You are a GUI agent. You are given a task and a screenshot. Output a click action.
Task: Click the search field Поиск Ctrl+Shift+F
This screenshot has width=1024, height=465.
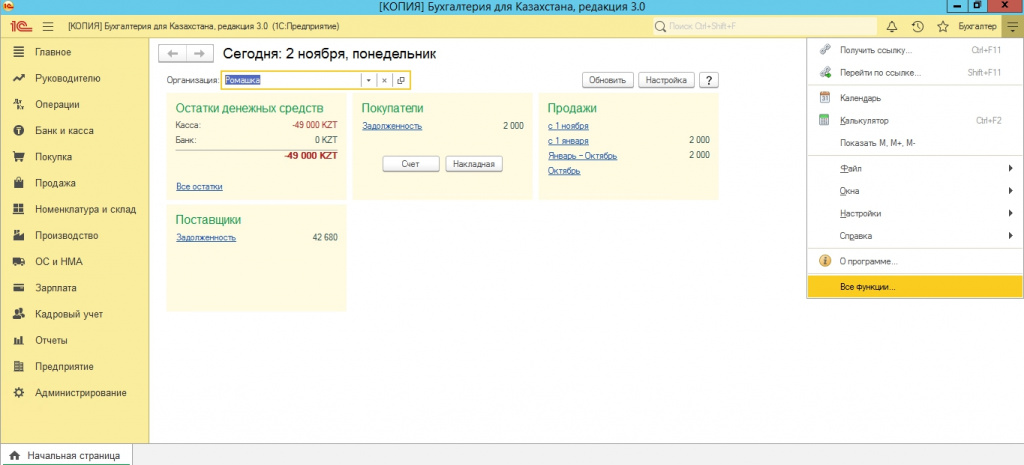point(765,27)
